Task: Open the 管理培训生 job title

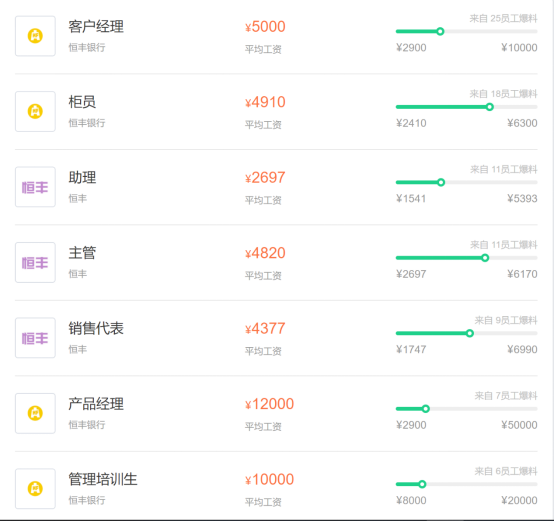Action: tap(103, 479)
